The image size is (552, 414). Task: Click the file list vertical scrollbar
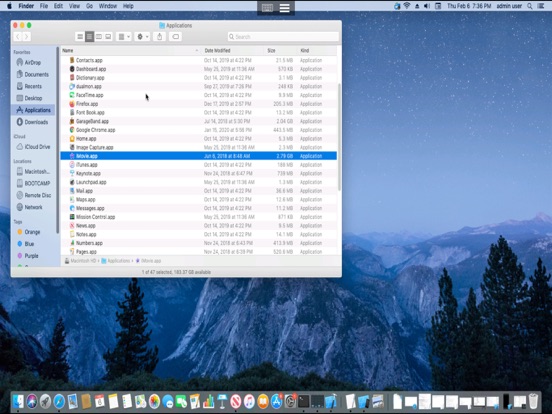click(339, 137)
